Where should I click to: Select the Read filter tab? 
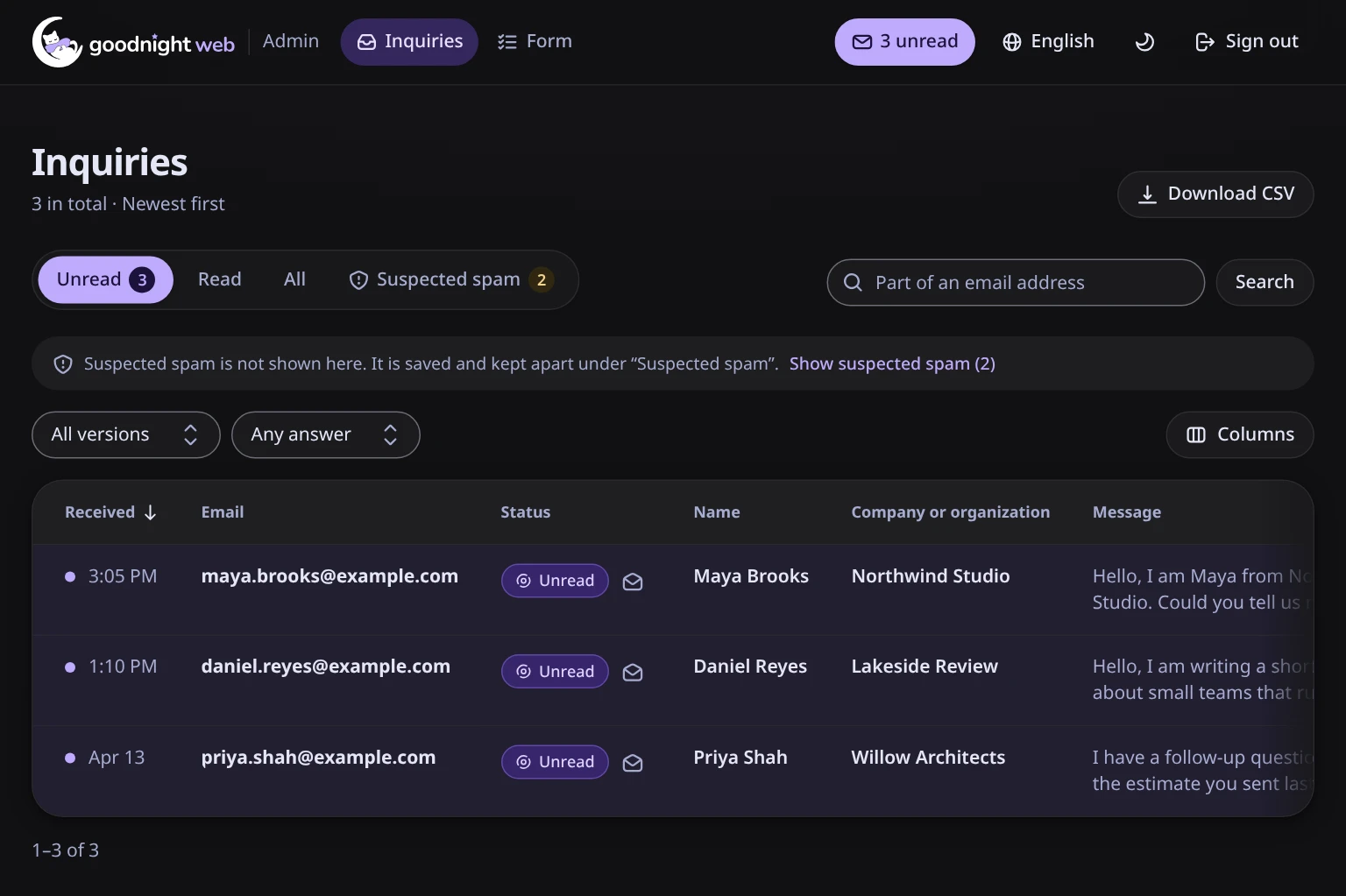tap(219, 279)
